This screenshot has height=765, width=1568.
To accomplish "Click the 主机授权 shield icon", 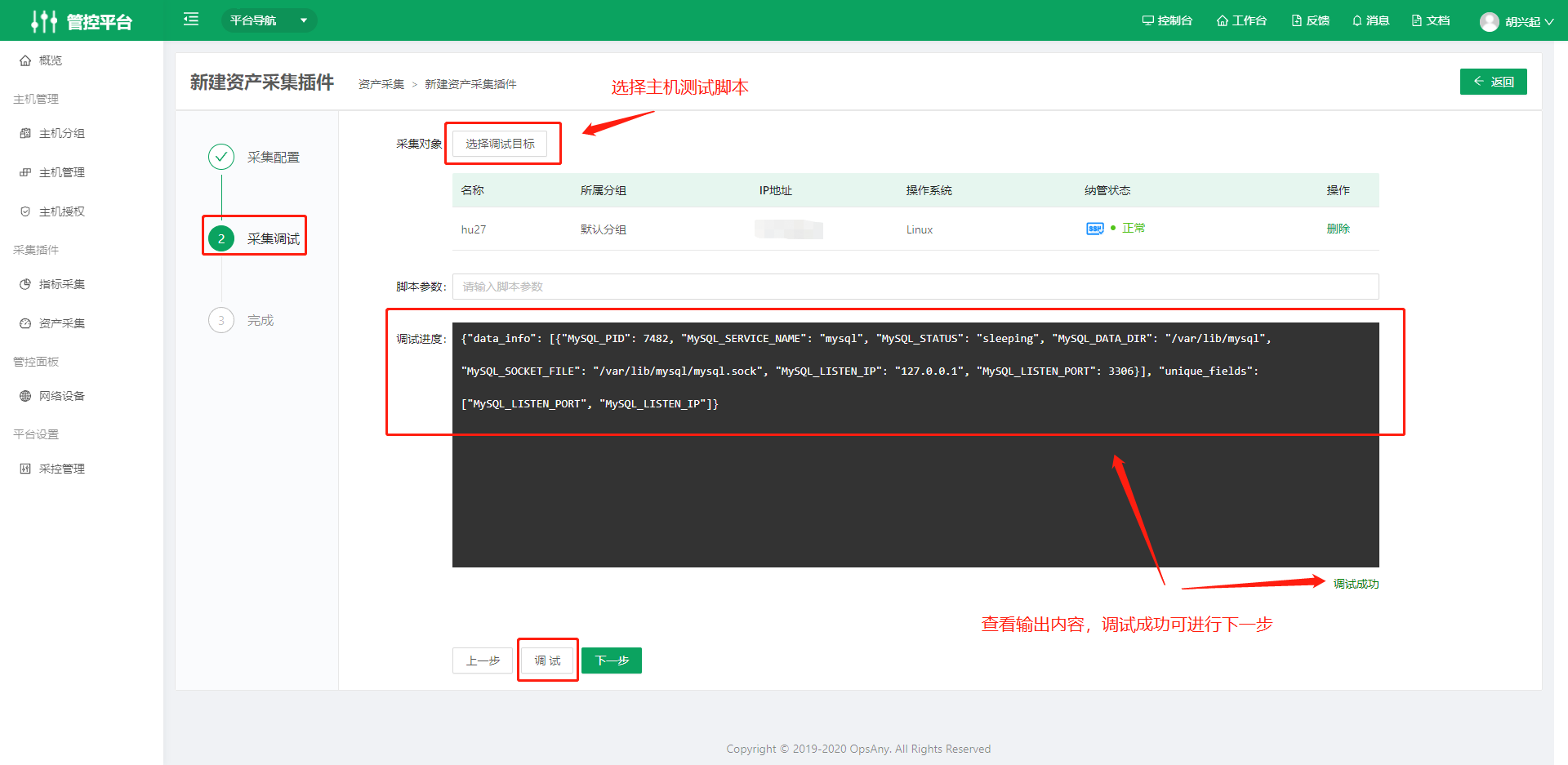I will click(x=25, y=211).
